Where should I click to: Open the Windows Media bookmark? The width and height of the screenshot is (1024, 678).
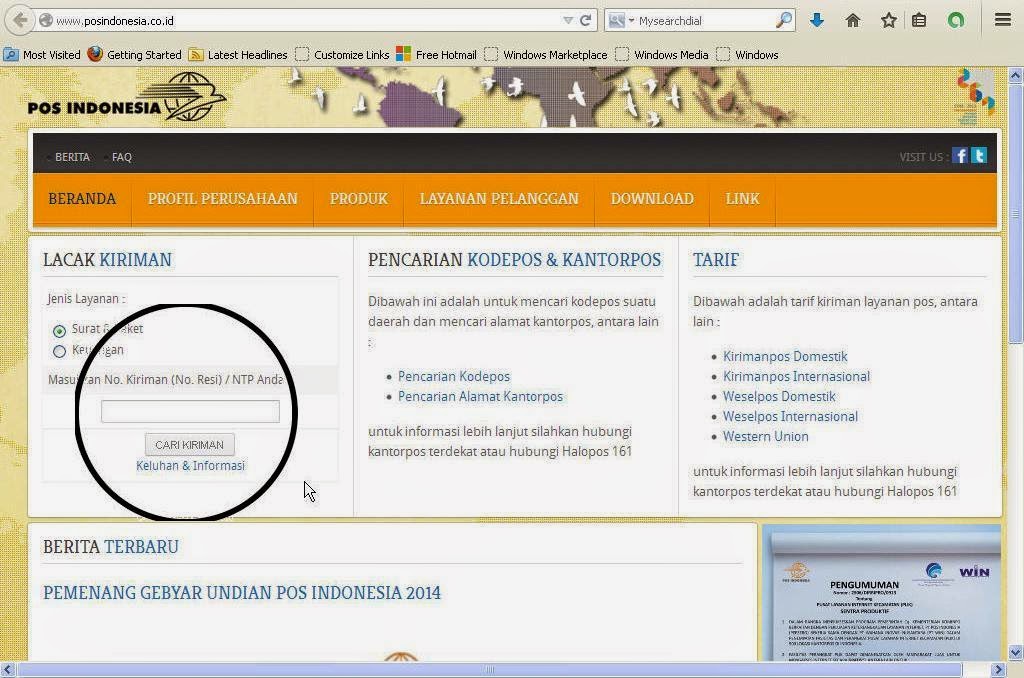click(662, 55)
